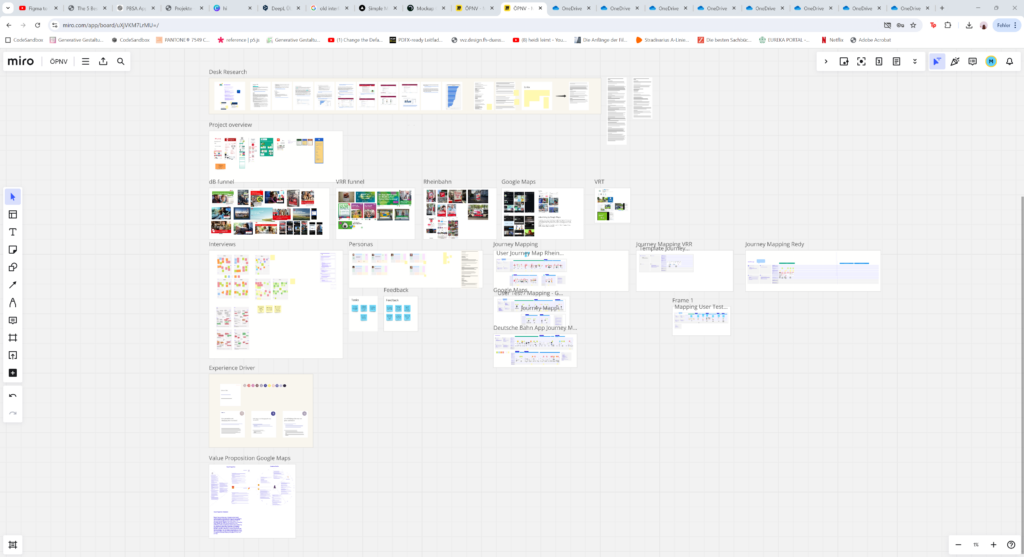The height and width of the screenshot is (557, 1024).
Task: Bookmark this page with star icon
Action: (913, 25)
